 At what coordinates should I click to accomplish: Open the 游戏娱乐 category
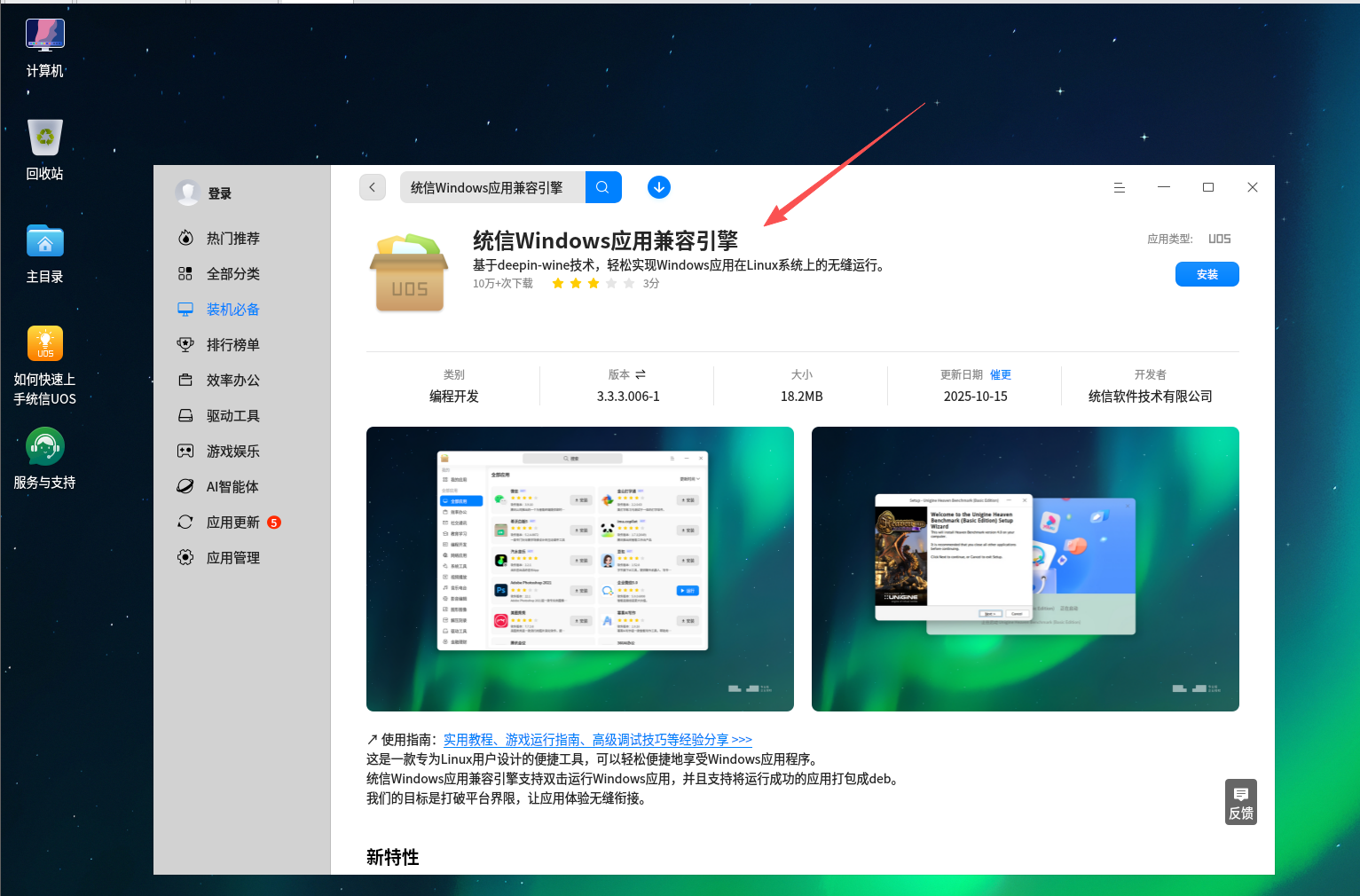click(x=233, y=451)
